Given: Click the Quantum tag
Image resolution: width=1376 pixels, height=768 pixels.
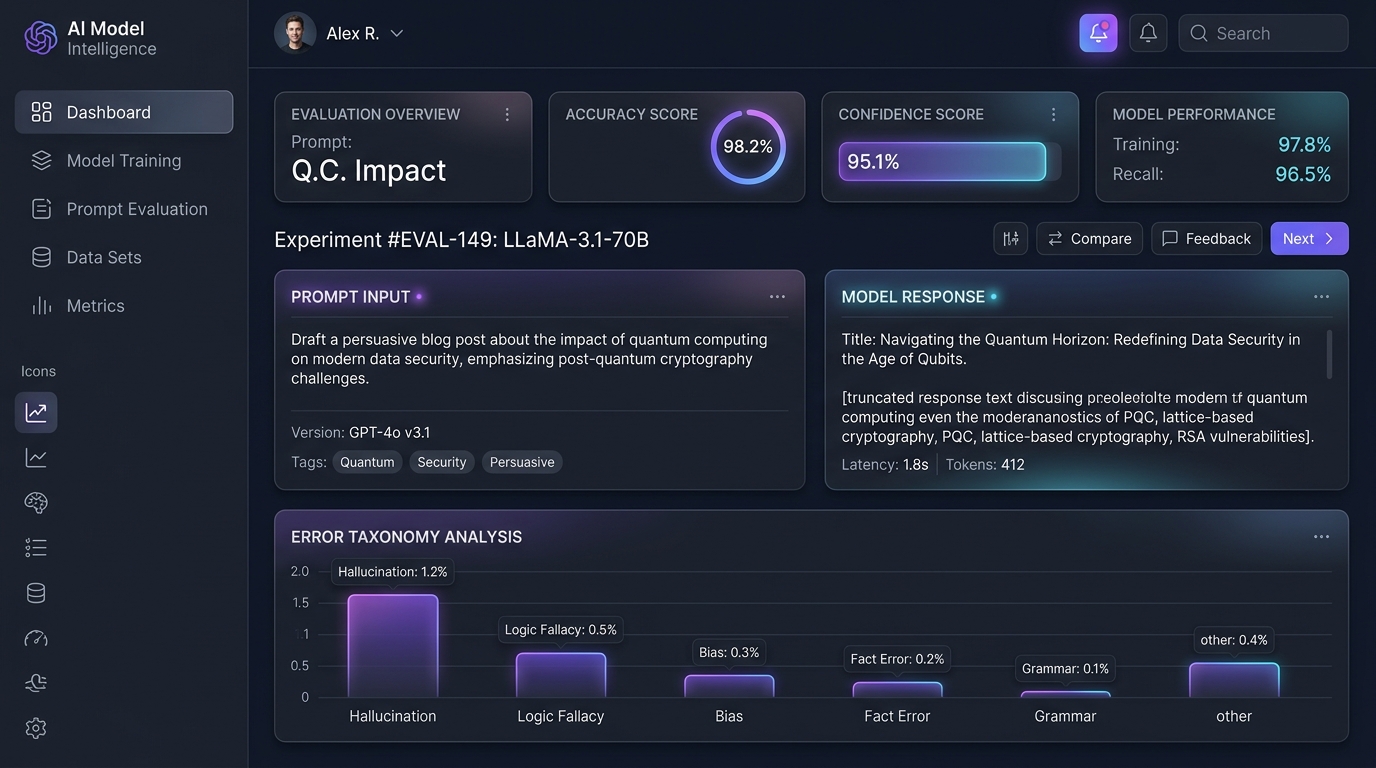Looking at the screenshot, I should tap(367, 462).
